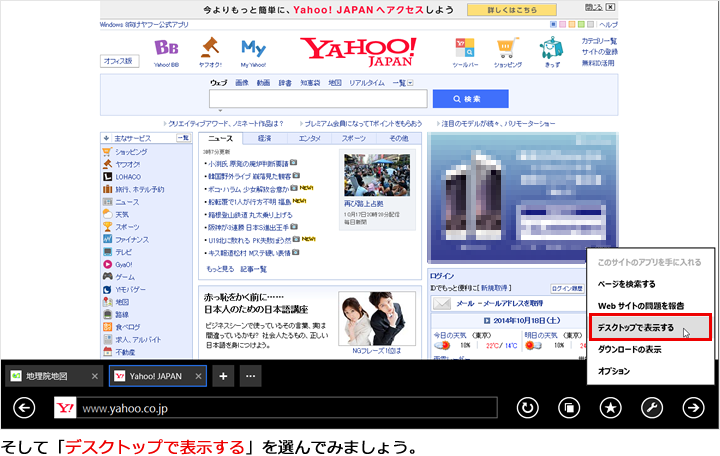Switch to the エンタメ news tab
This screenshot has width=720, height=456.
pyautogui.click(x=309, y=138)
